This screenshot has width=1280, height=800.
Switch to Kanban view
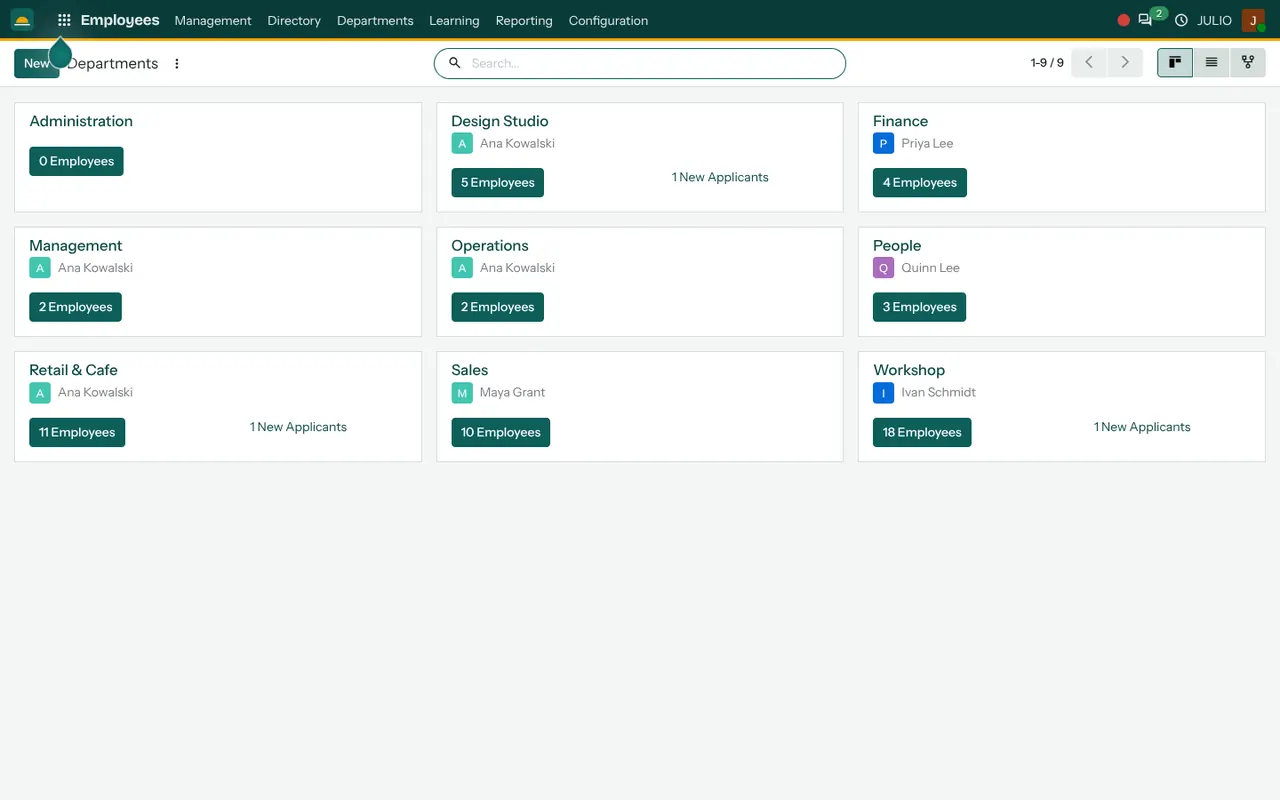1175,62
